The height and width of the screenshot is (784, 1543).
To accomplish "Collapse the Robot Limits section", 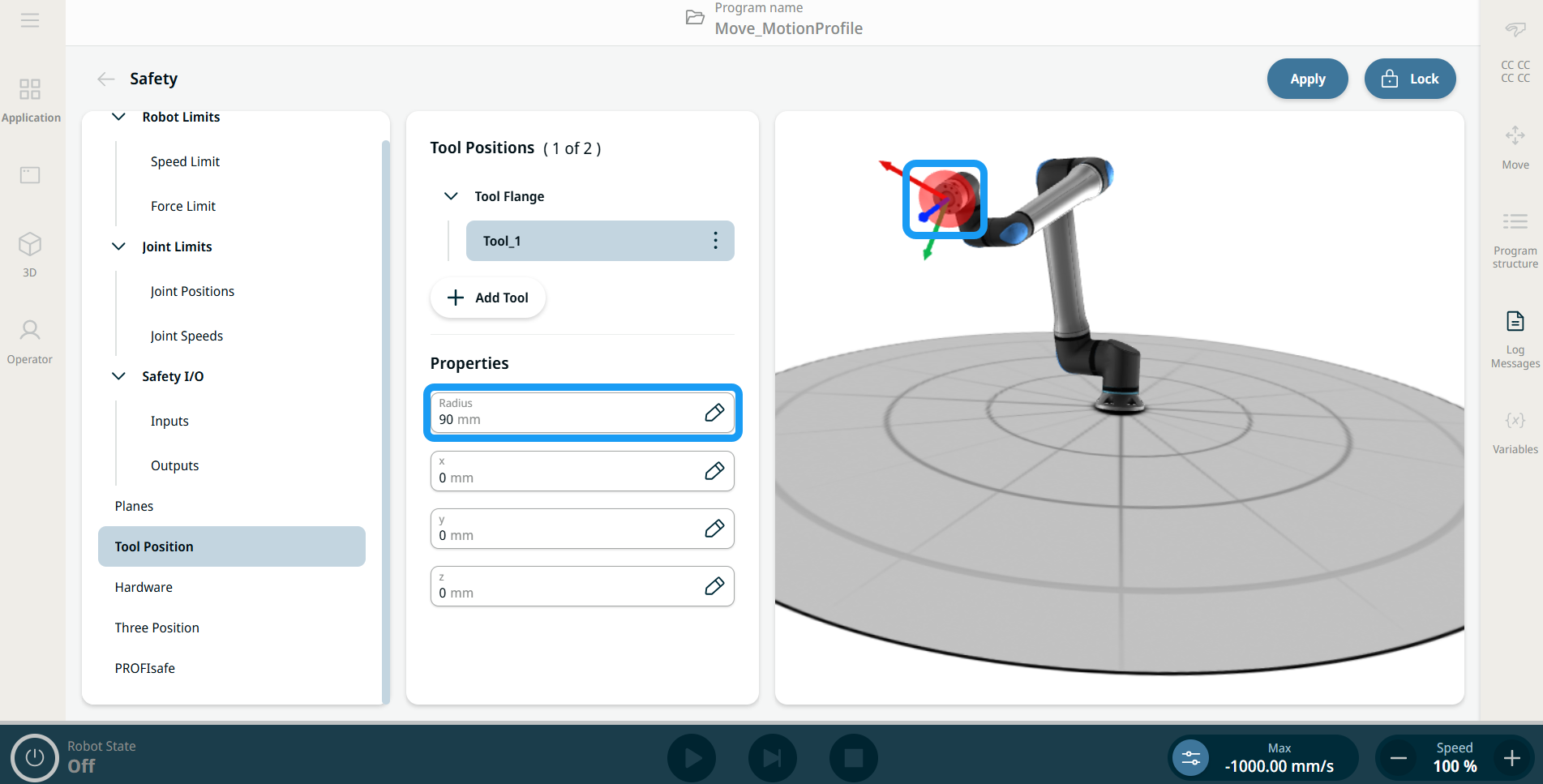I will pyautogui.click(x=118, y=117).
